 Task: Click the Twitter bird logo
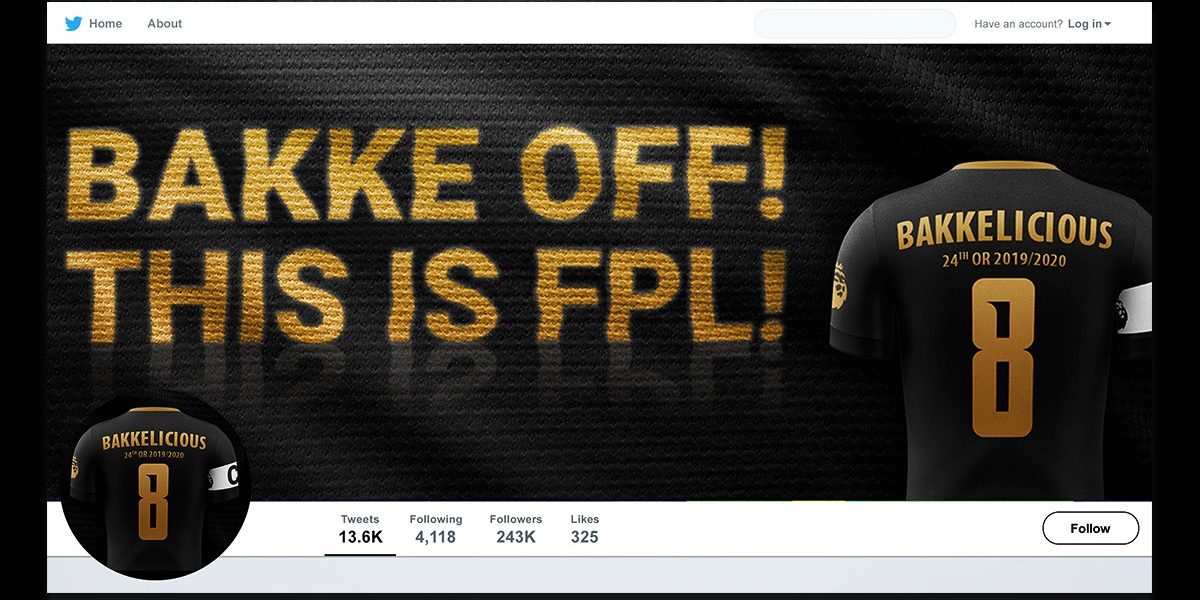(x=73, y=23)
